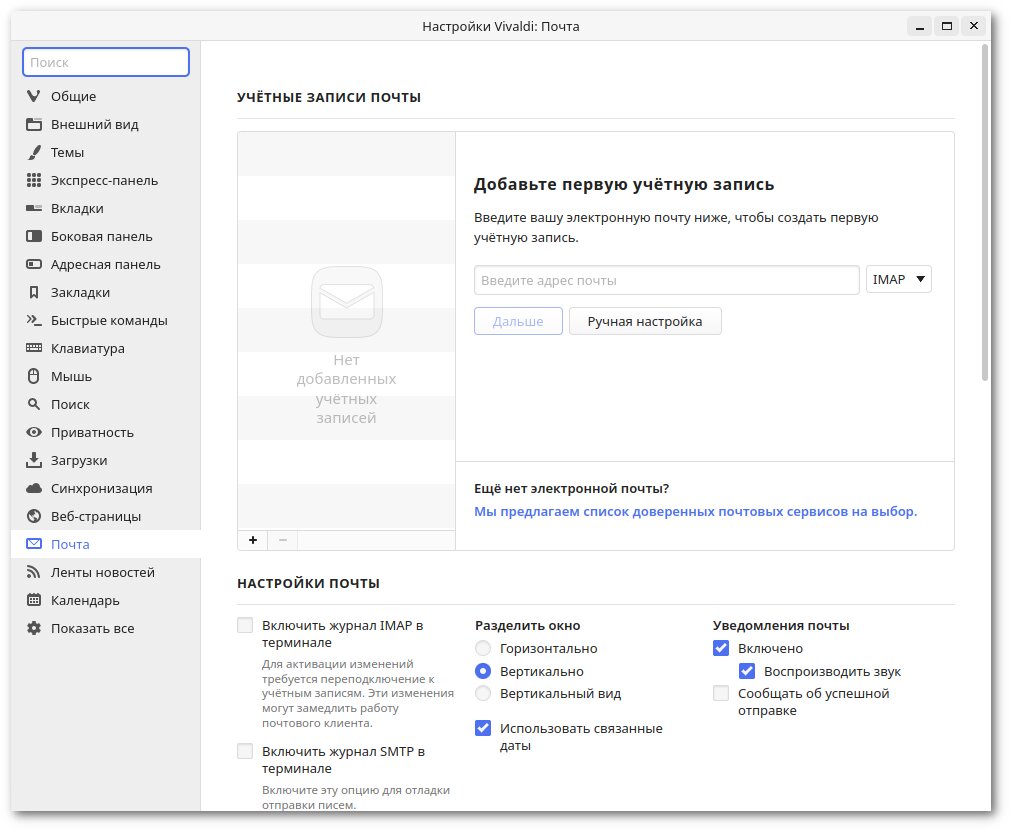This screenshot has height=830, width=1010.
Task: Focus the settings Поиск search field
Action: (x=106, y=62)
